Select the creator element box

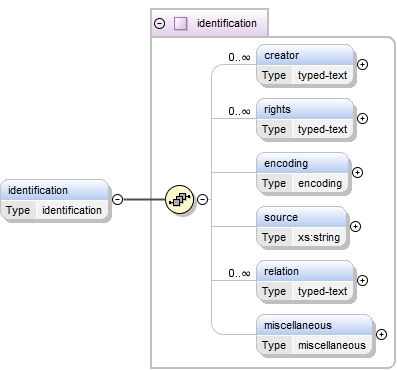(305, 65)
